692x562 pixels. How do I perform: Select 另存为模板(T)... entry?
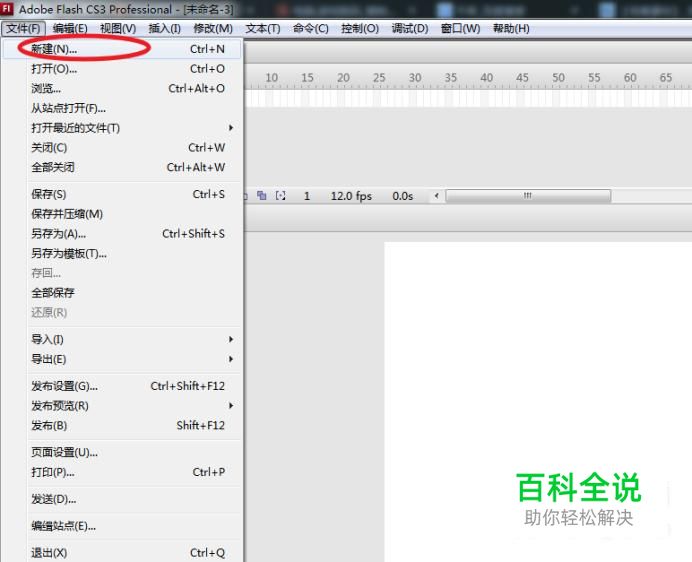tap(122, 253)
